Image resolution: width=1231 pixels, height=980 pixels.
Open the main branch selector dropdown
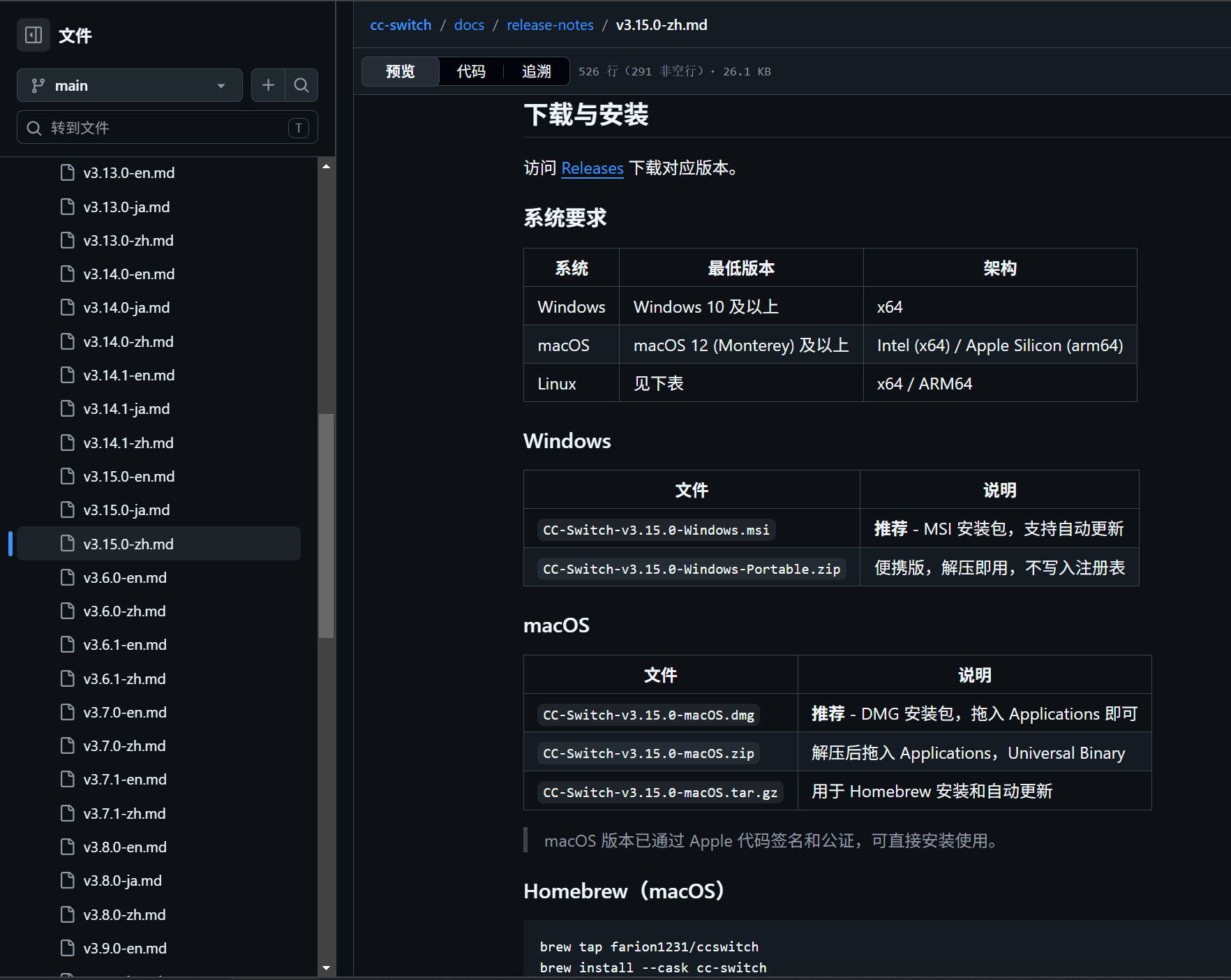[130, 85]
